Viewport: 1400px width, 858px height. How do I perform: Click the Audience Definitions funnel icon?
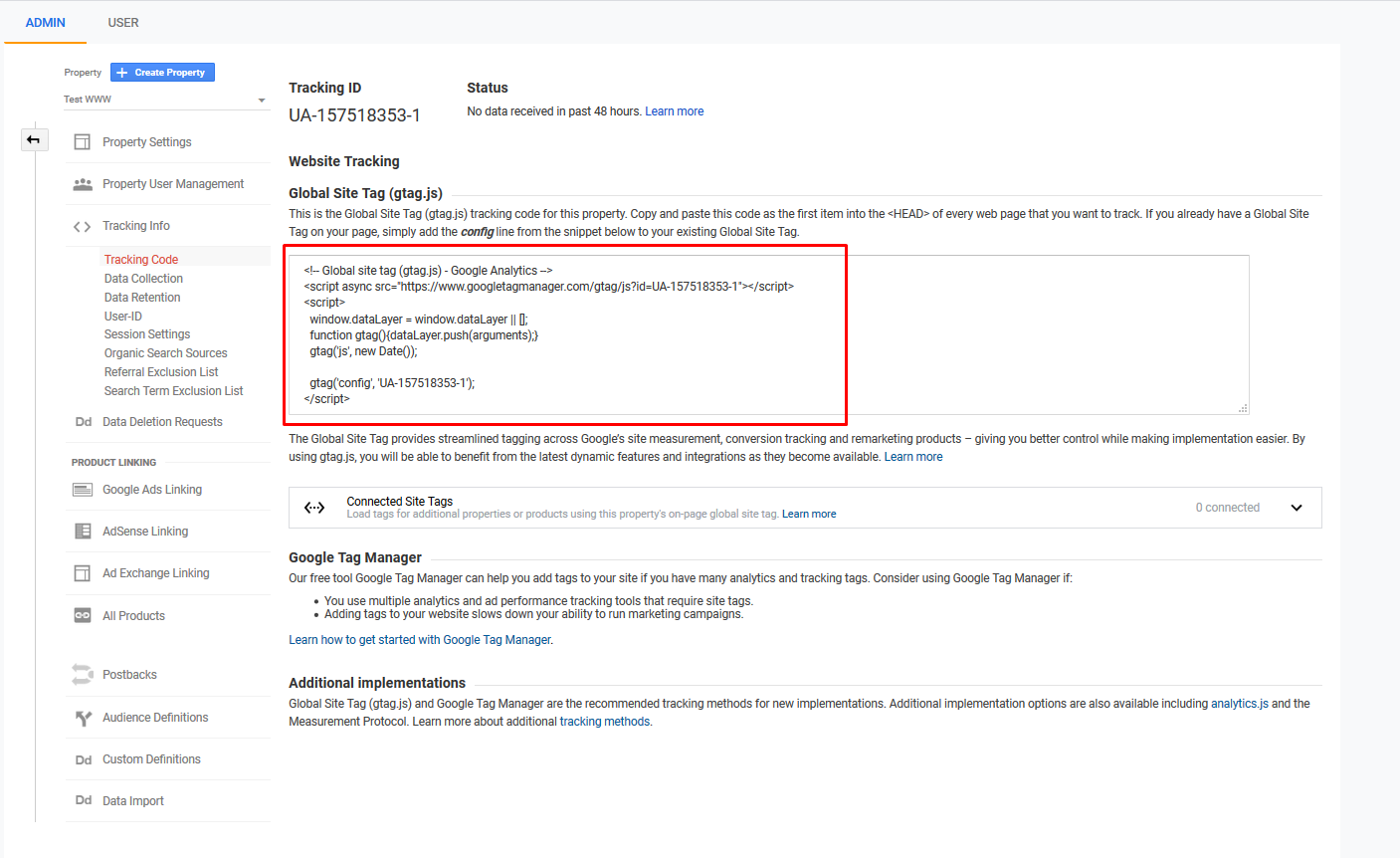(84, 718)
